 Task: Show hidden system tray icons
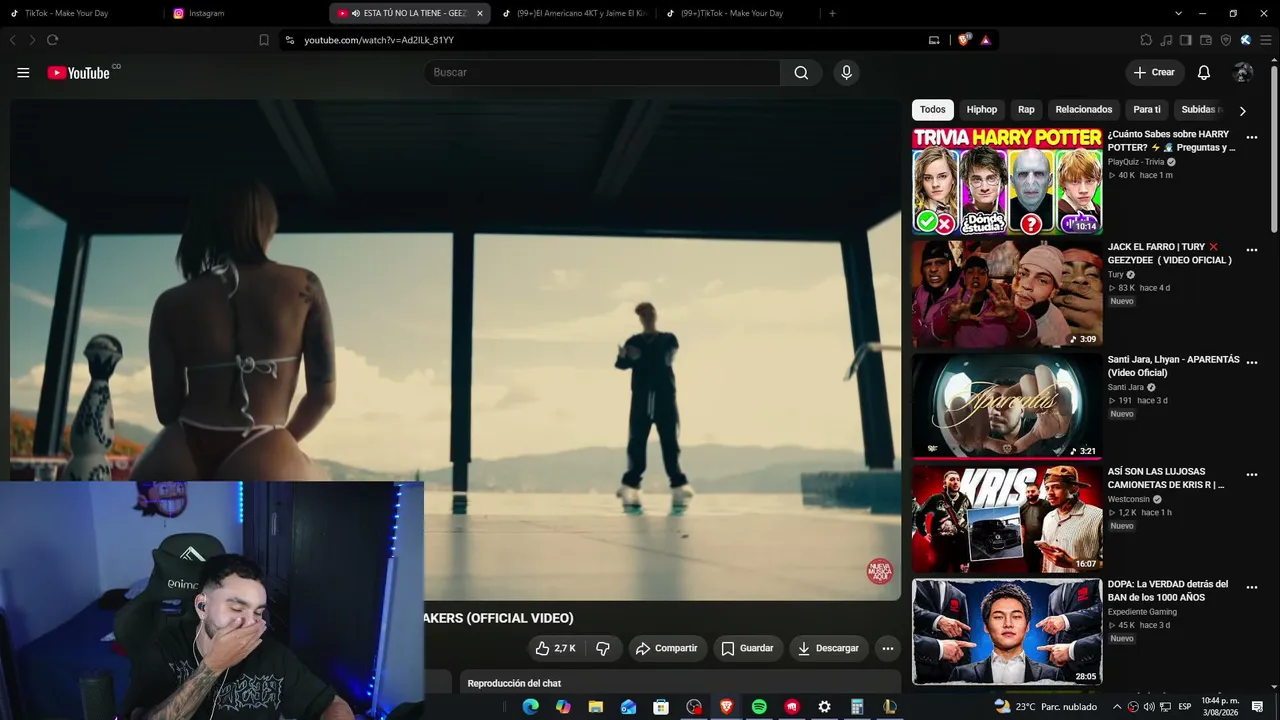(x=1117, y=707)
